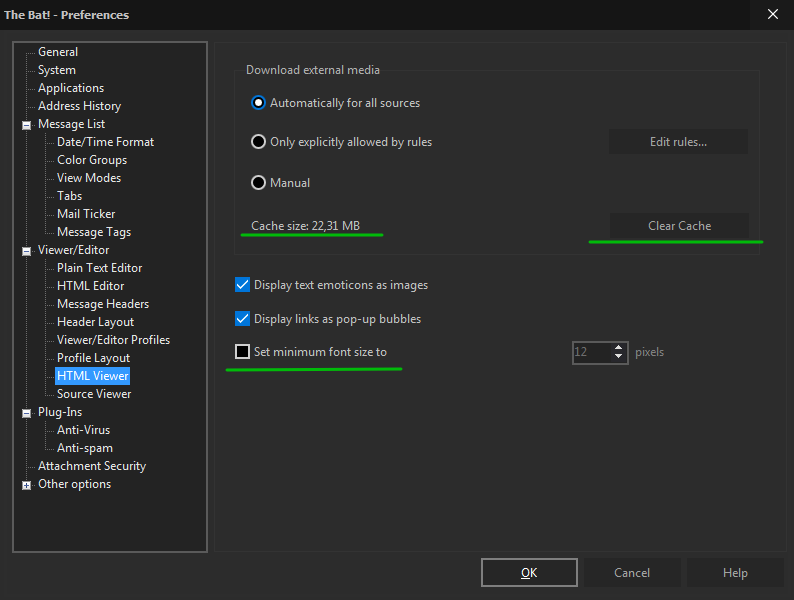
Task: Select the Message List category
Action: click(x=71, y=124)
